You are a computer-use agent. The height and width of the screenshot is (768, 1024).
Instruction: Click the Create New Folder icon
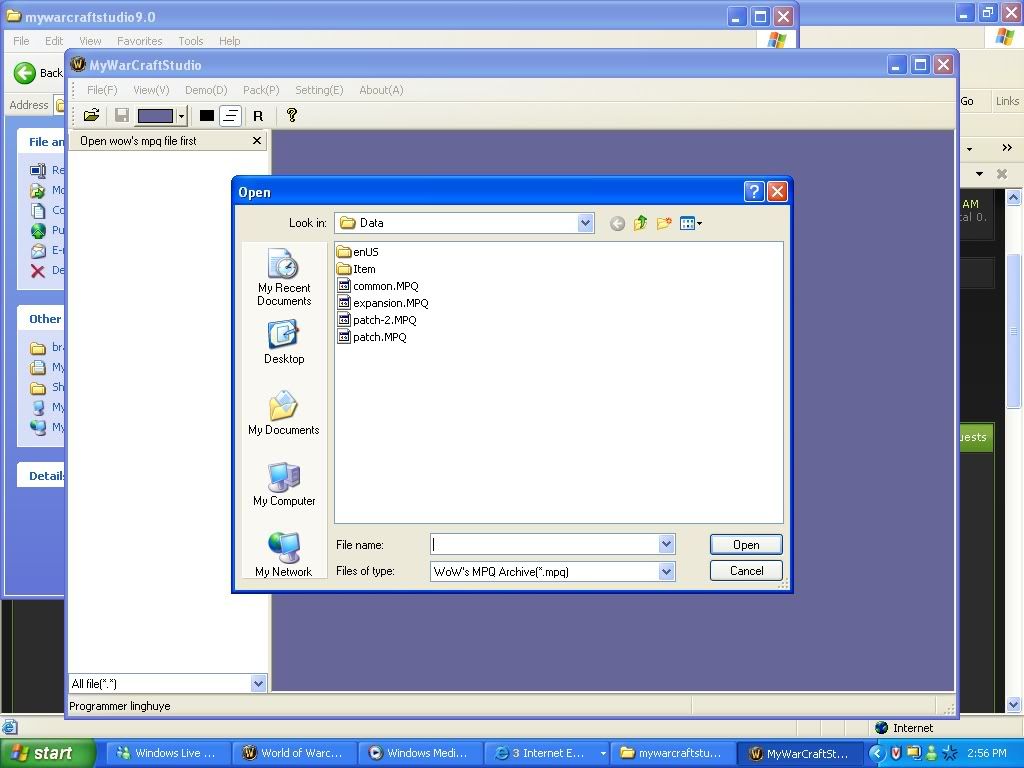(664, 223)
